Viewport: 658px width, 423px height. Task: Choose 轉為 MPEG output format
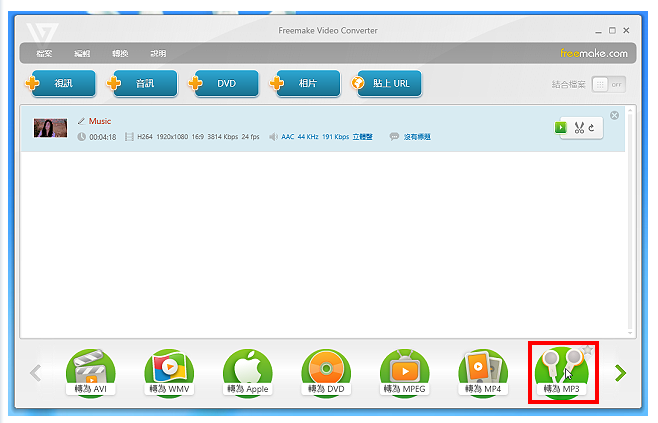[x=405, y=373]
